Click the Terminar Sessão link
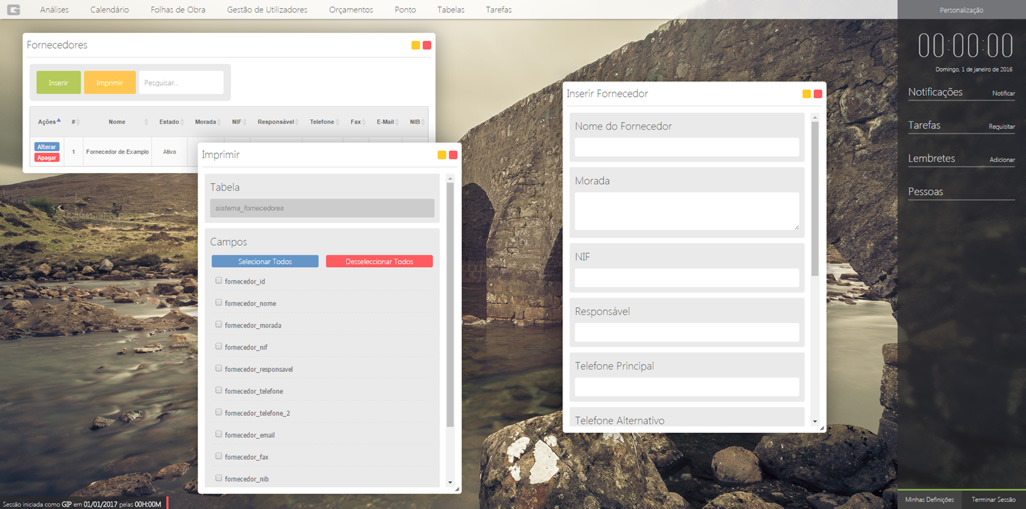Image resolution: width=1026 pixels, height=509 pixels. tap(993, 499)
